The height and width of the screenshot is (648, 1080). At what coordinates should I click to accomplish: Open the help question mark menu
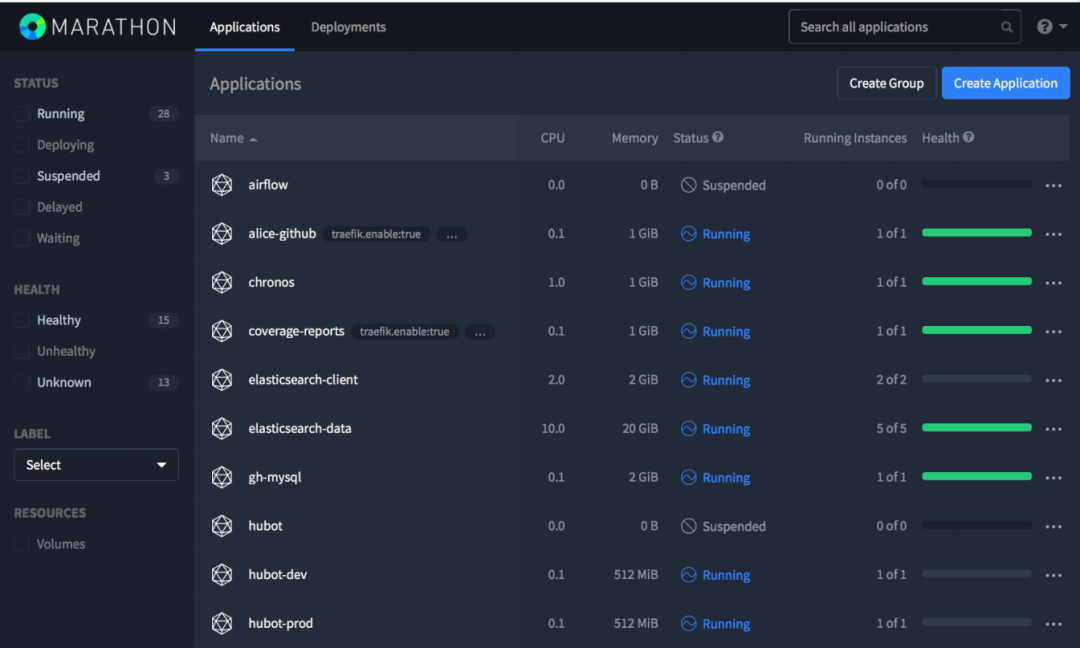(1044, 27)
